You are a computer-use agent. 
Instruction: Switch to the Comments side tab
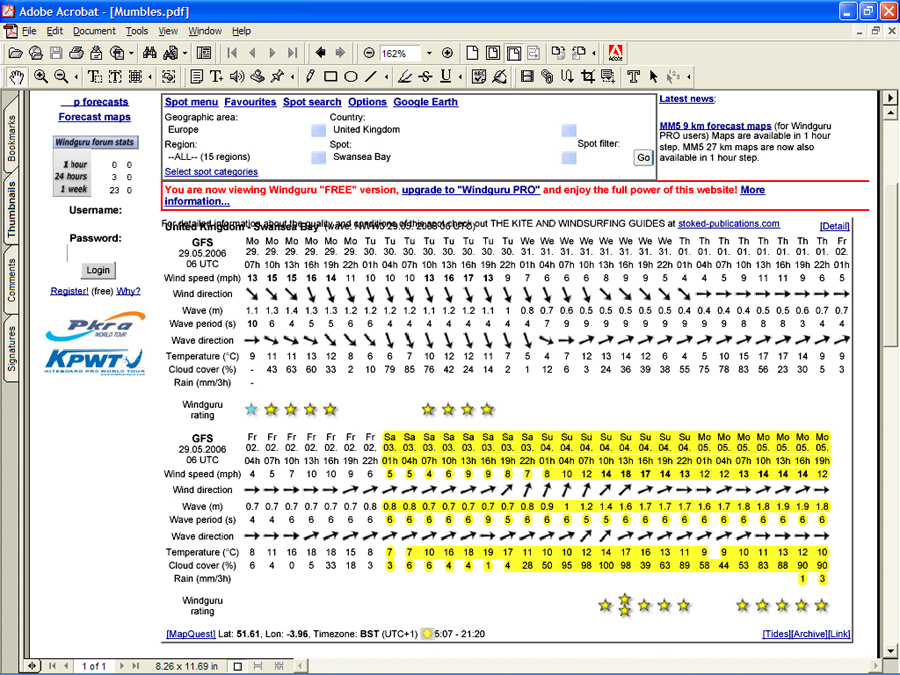[11, 280]
